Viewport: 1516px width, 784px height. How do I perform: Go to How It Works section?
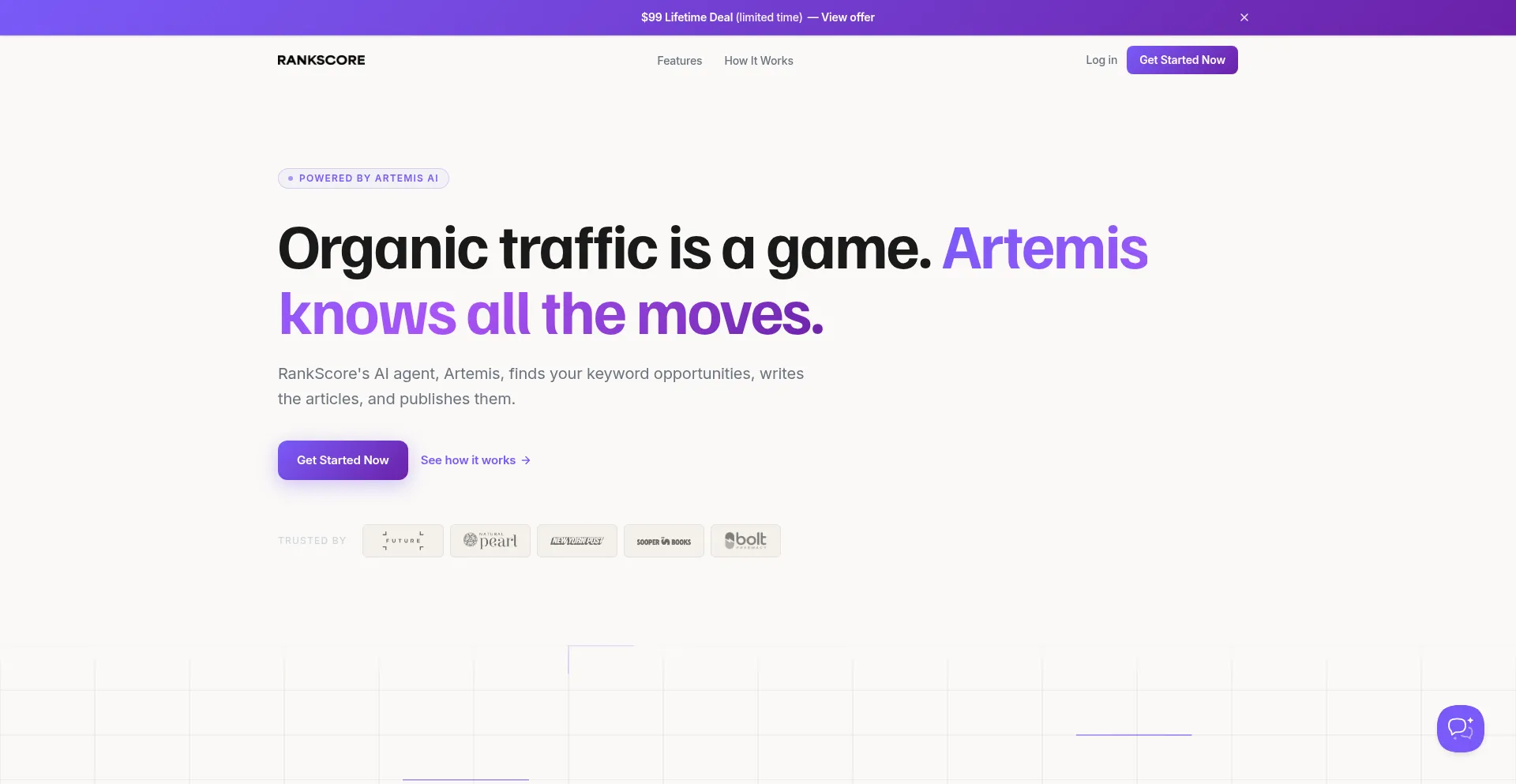[759, 61]
